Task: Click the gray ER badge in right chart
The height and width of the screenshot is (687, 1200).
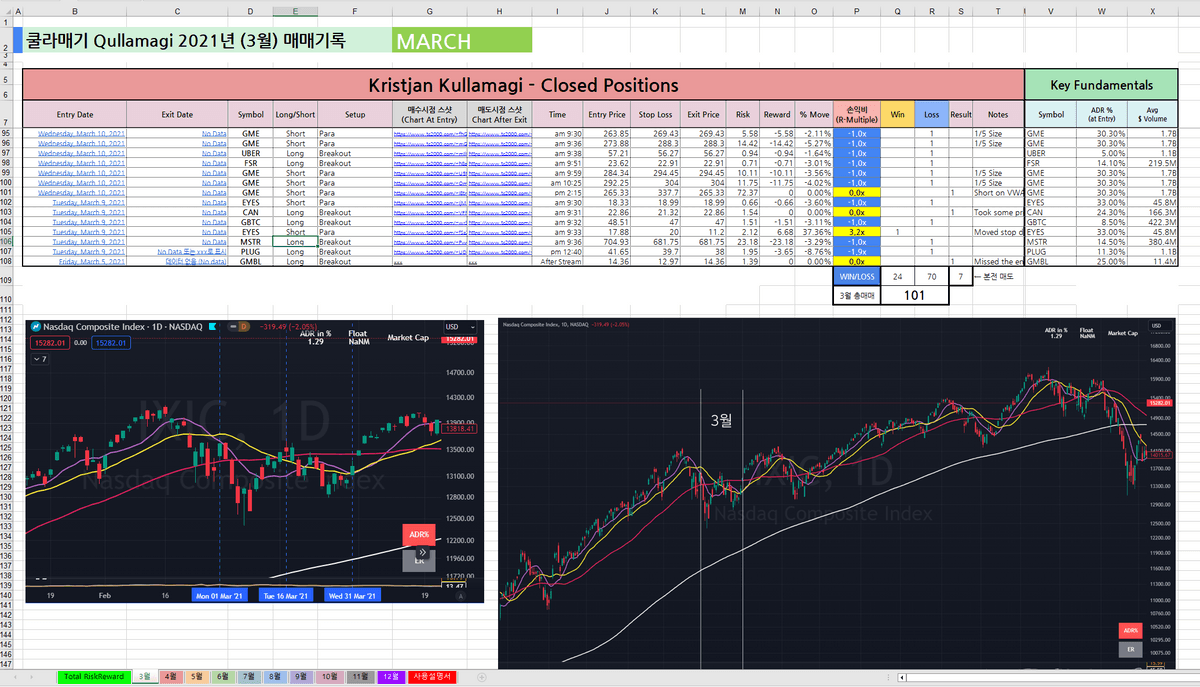Action: pos(1130,650)
